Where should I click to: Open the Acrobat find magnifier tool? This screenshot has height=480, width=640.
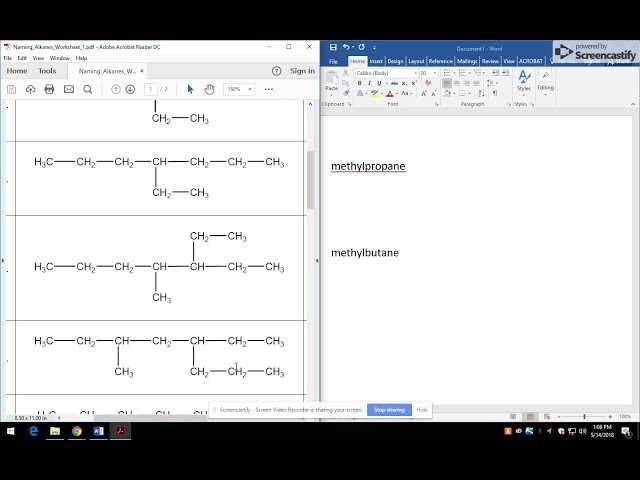87,89
